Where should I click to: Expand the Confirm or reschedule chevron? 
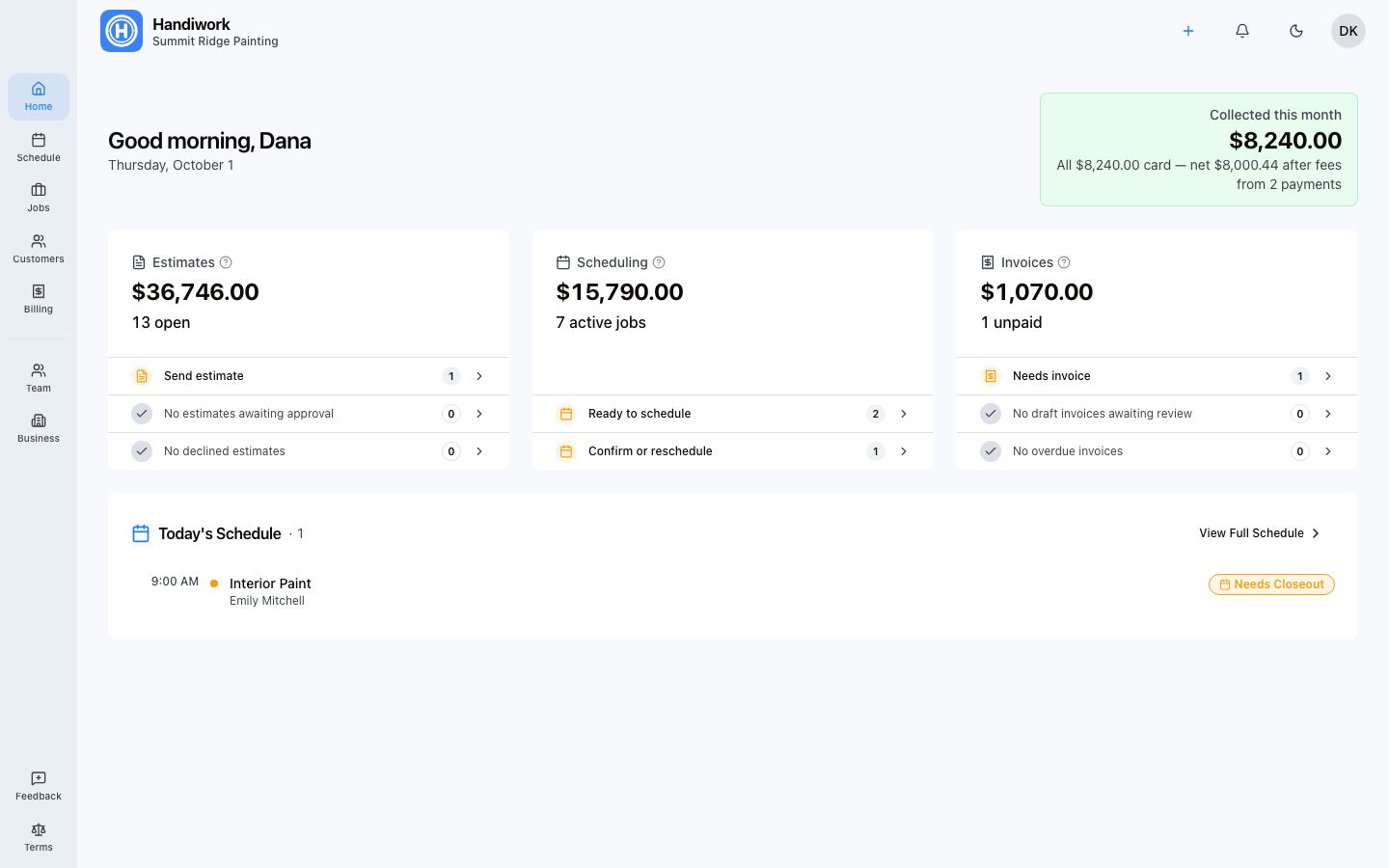pos(904,451)
